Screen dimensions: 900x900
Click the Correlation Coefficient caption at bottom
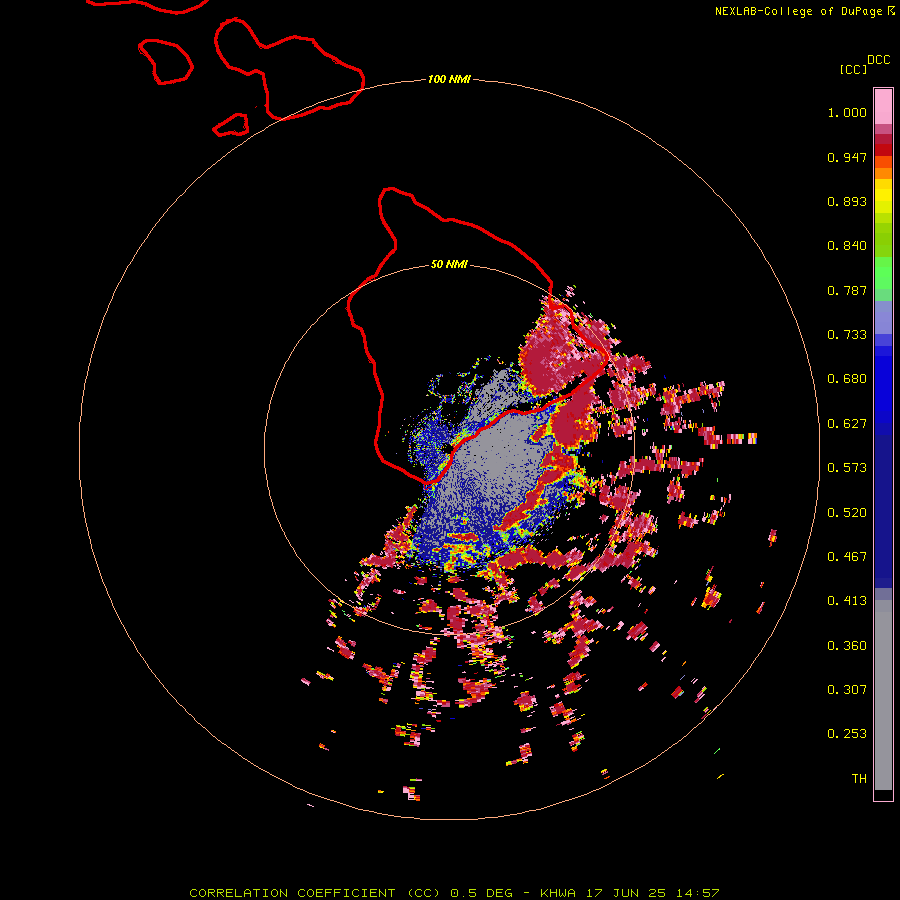tap(454, 893)
